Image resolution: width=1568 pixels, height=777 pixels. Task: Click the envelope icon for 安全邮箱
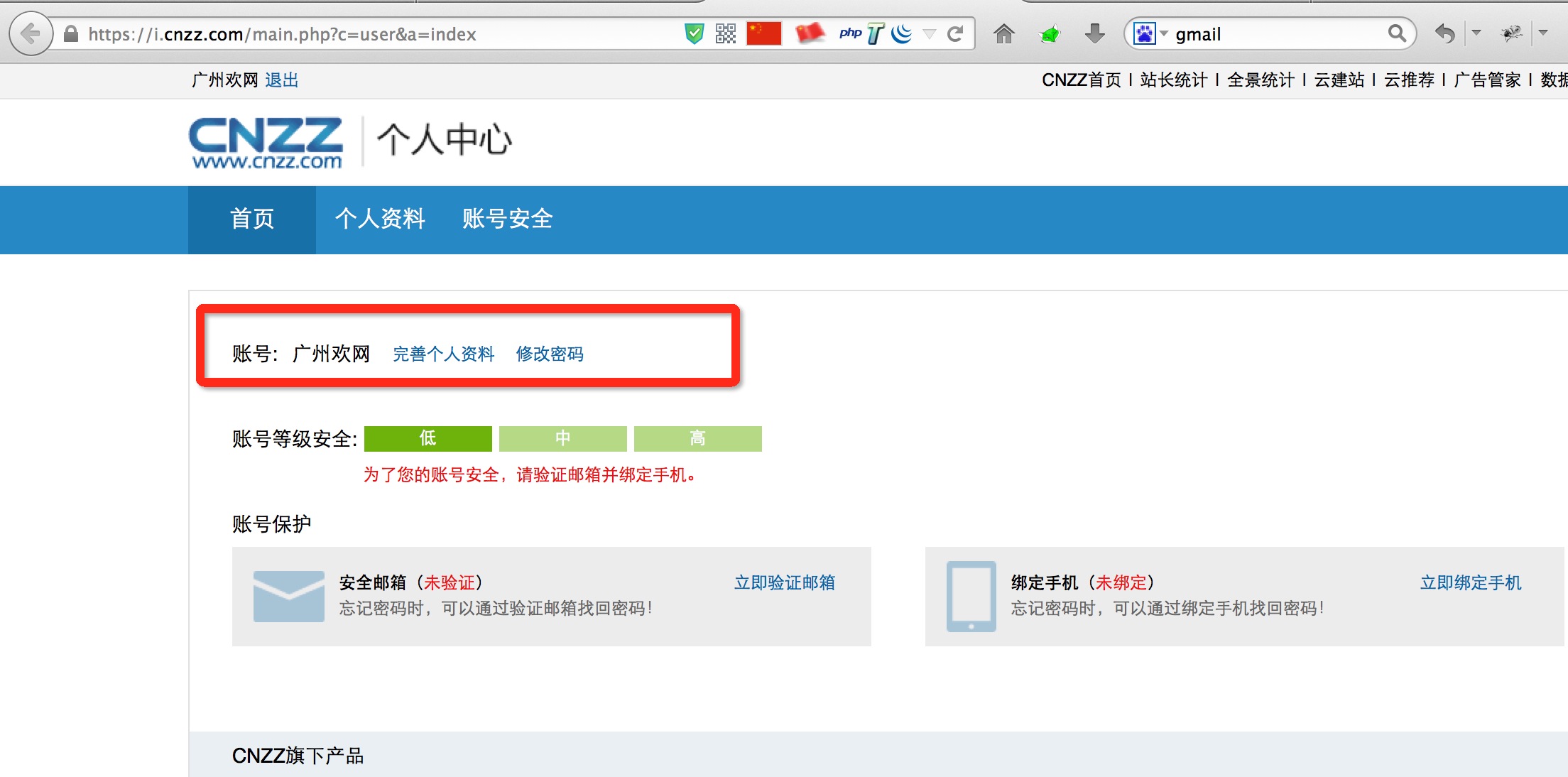[289, 597]
